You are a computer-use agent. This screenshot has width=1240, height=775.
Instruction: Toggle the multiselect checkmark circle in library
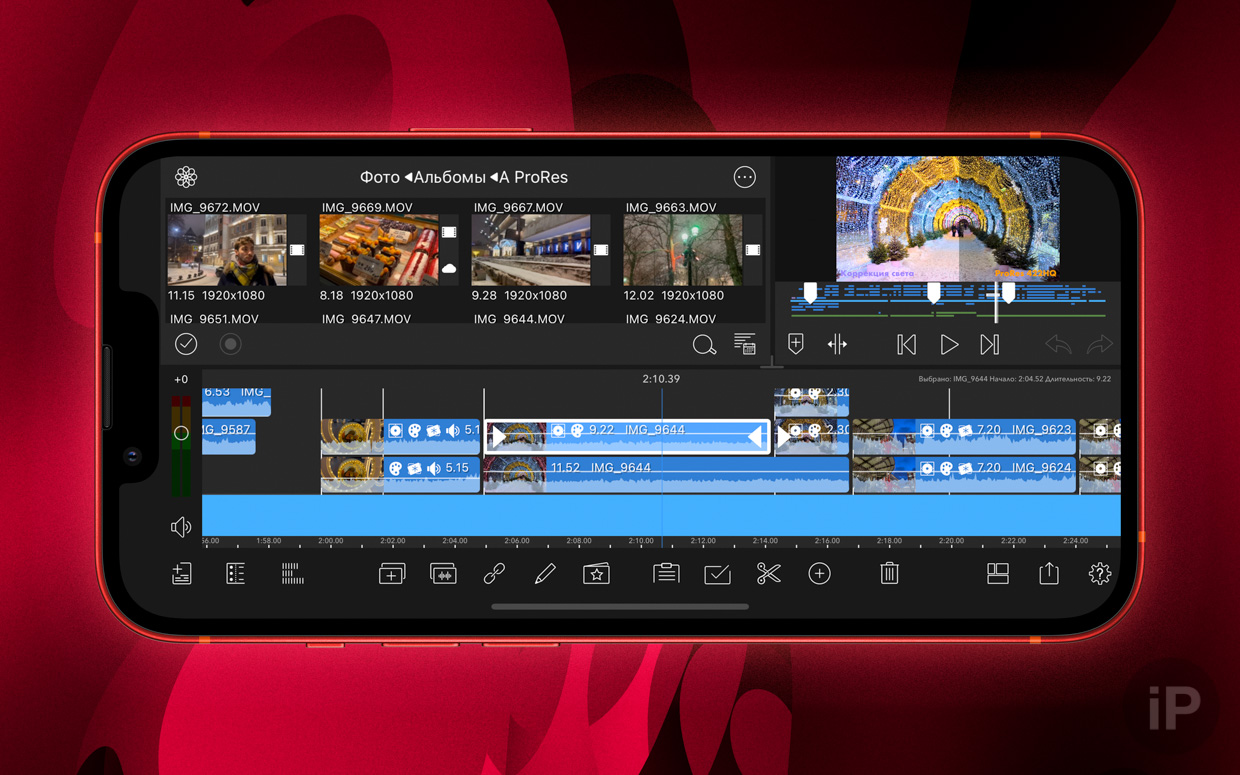pos(186,344)
